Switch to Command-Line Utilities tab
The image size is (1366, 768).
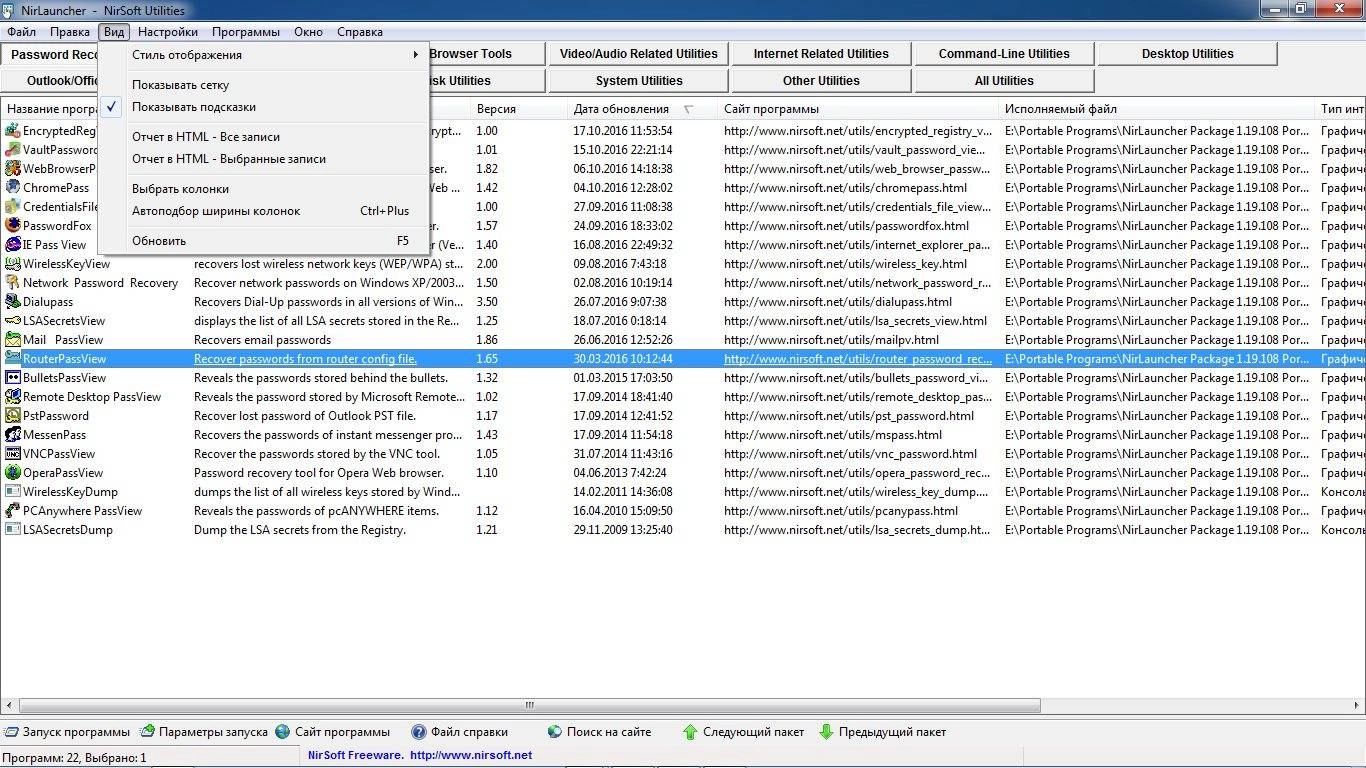(x=1004, y=54)
